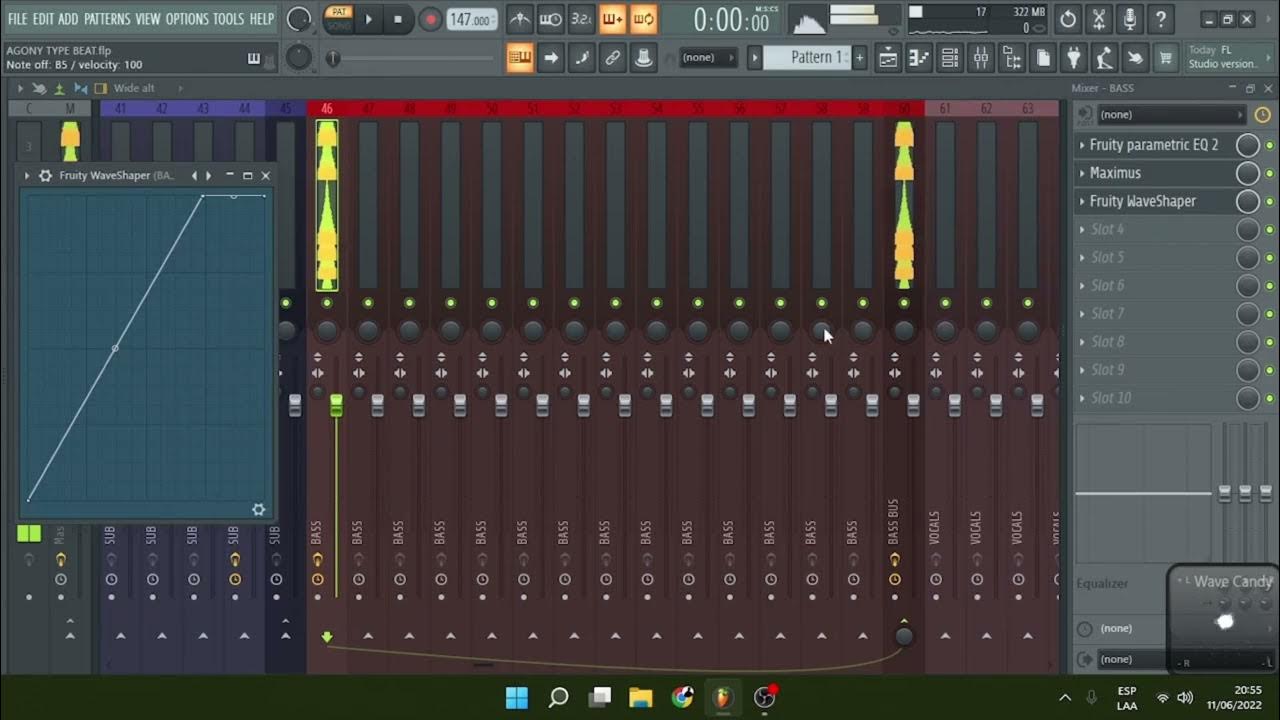Image resolution: width=1280 pixels, height=720 pixels.
Task: Expand the Fruity WaveShaper slot menu
Action: click(x=1082, y=201)
